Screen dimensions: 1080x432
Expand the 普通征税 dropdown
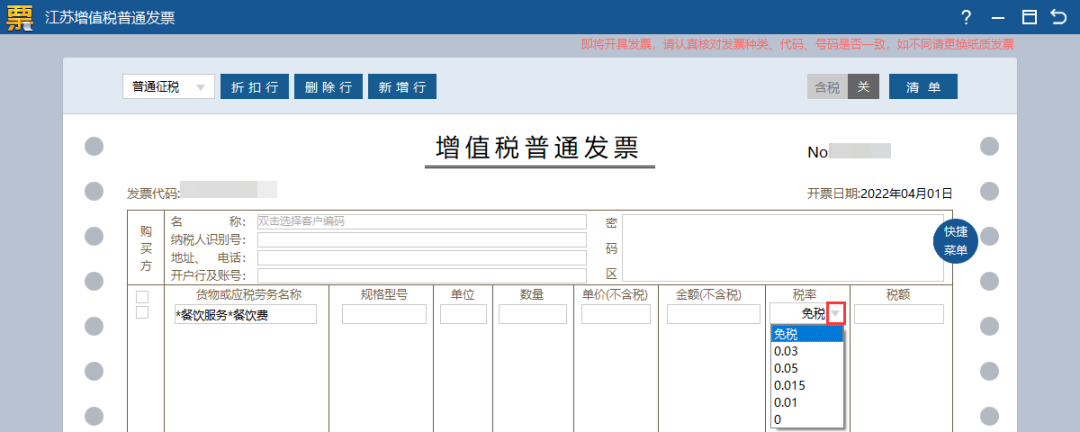point(168,87)
